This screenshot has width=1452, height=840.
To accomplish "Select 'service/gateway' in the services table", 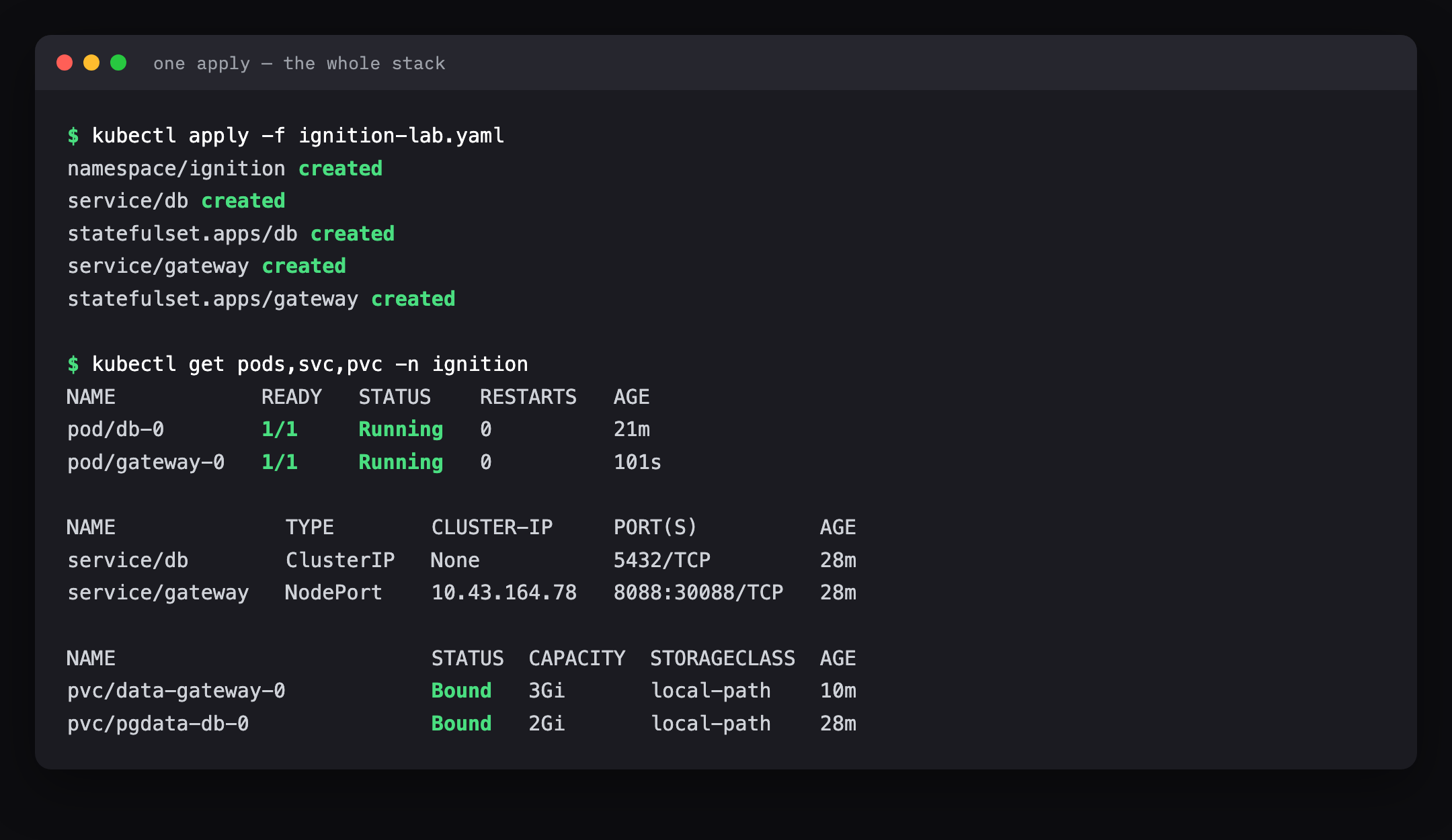I will (x=158, y=593).
